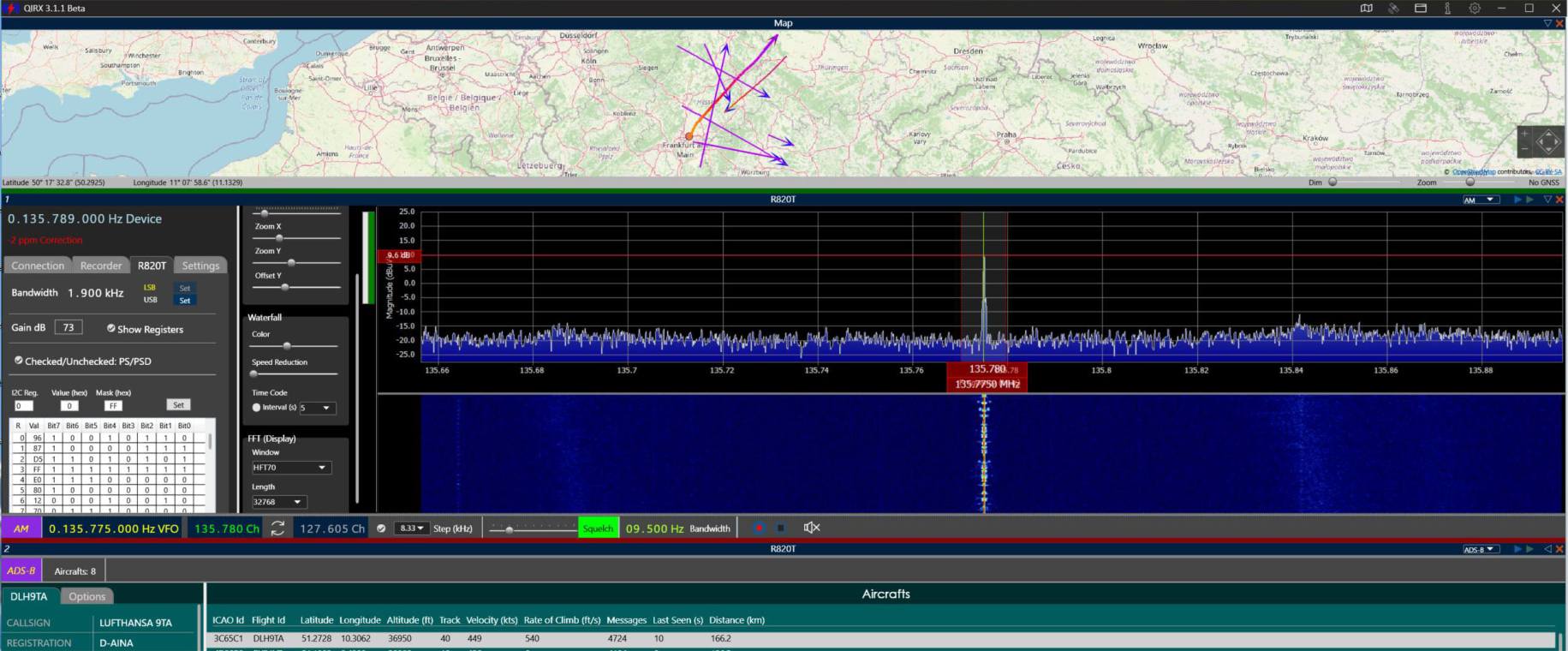Screen dimensions: 1568x651
Task: Open the FFT Window HFT70 dropdown
Action: [x=289, y=468]
